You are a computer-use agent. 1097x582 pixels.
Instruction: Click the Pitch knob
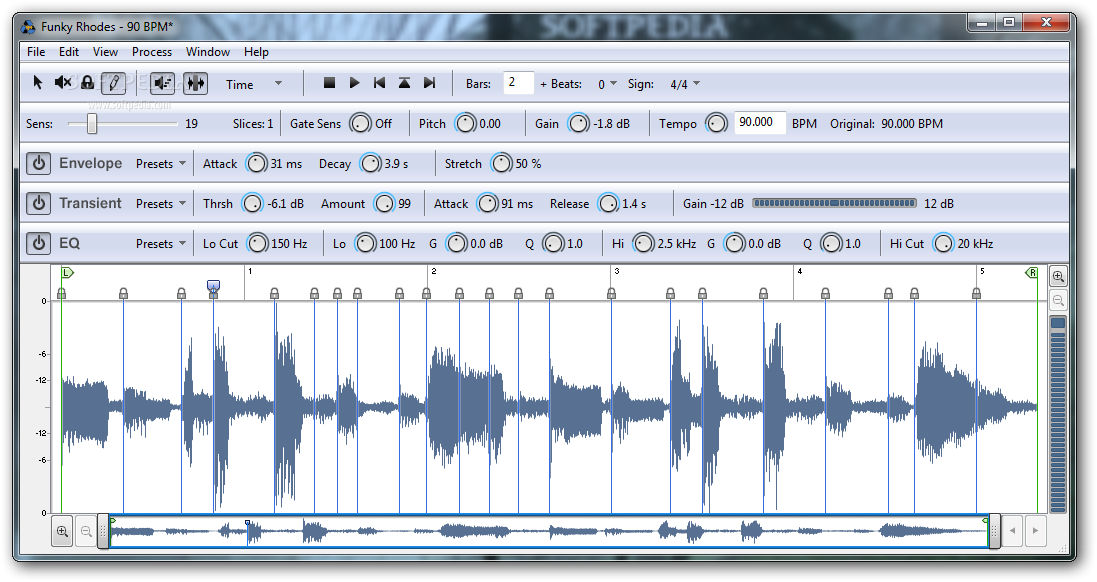point(465,124)
